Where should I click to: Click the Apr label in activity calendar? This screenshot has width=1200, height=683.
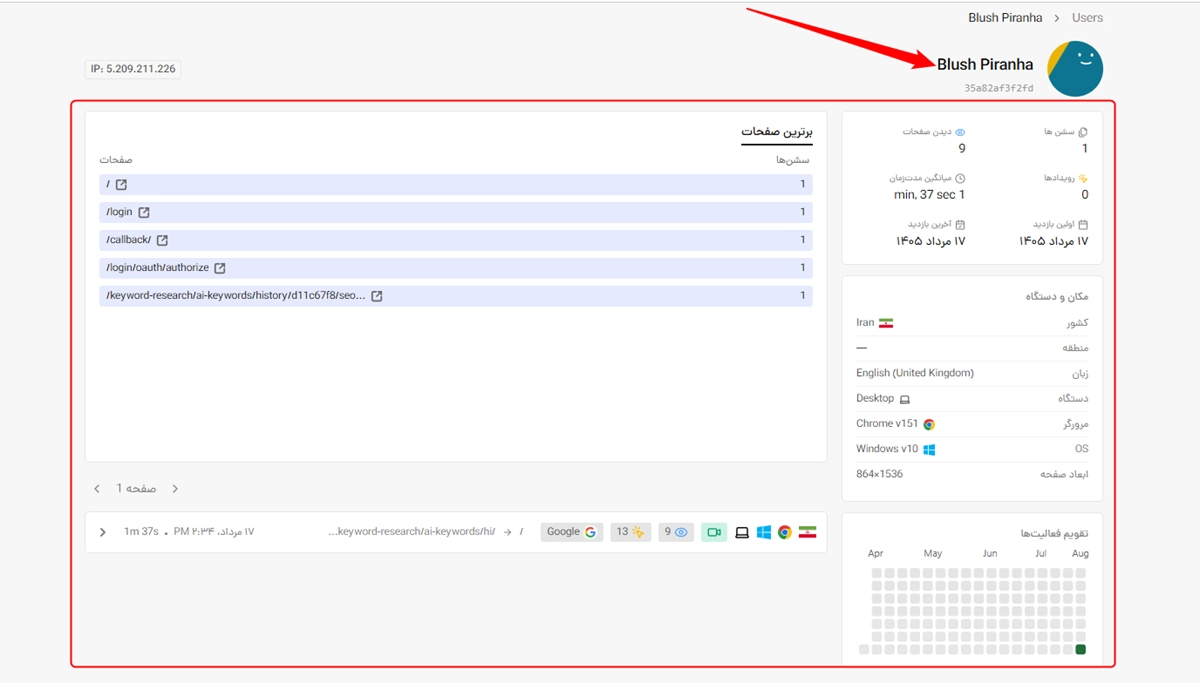[x=876, y=553]
